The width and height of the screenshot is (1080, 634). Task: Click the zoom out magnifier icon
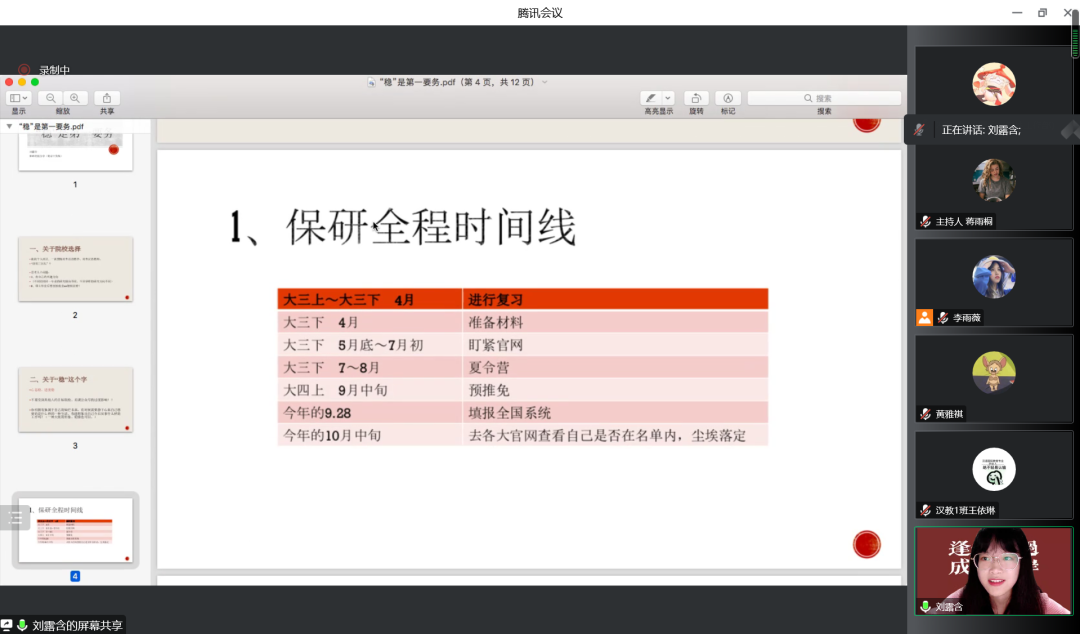point(51,98)
